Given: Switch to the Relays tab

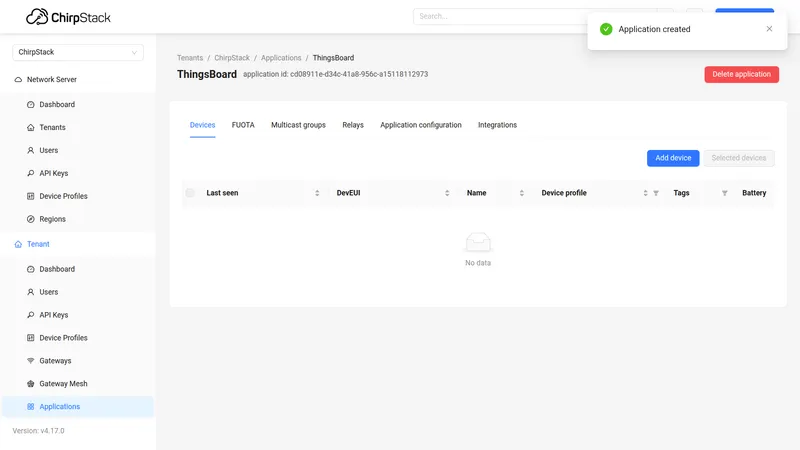Looking at the screenshot, I should click(x=353, y=125).
